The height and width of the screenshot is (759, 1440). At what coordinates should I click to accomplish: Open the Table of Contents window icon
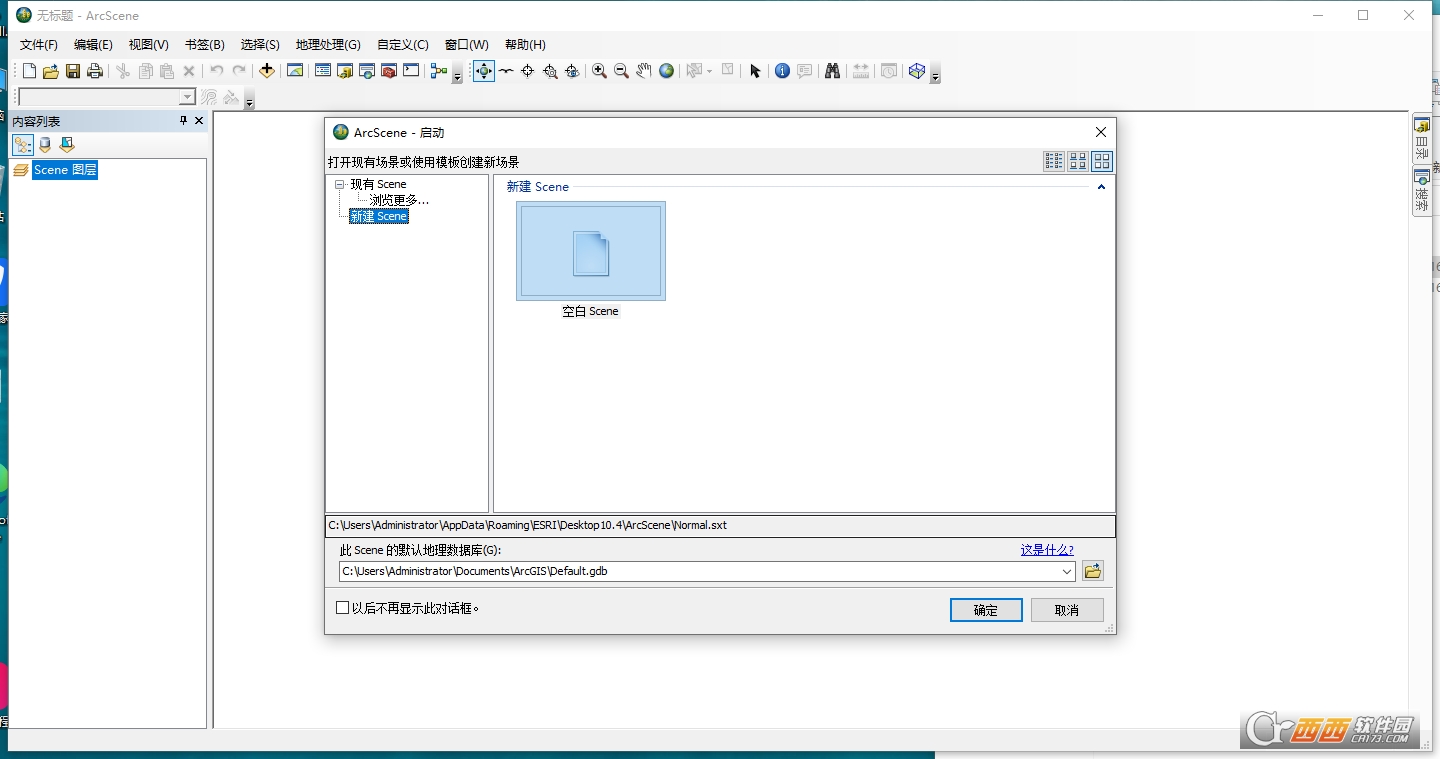[x=323, y=71]
